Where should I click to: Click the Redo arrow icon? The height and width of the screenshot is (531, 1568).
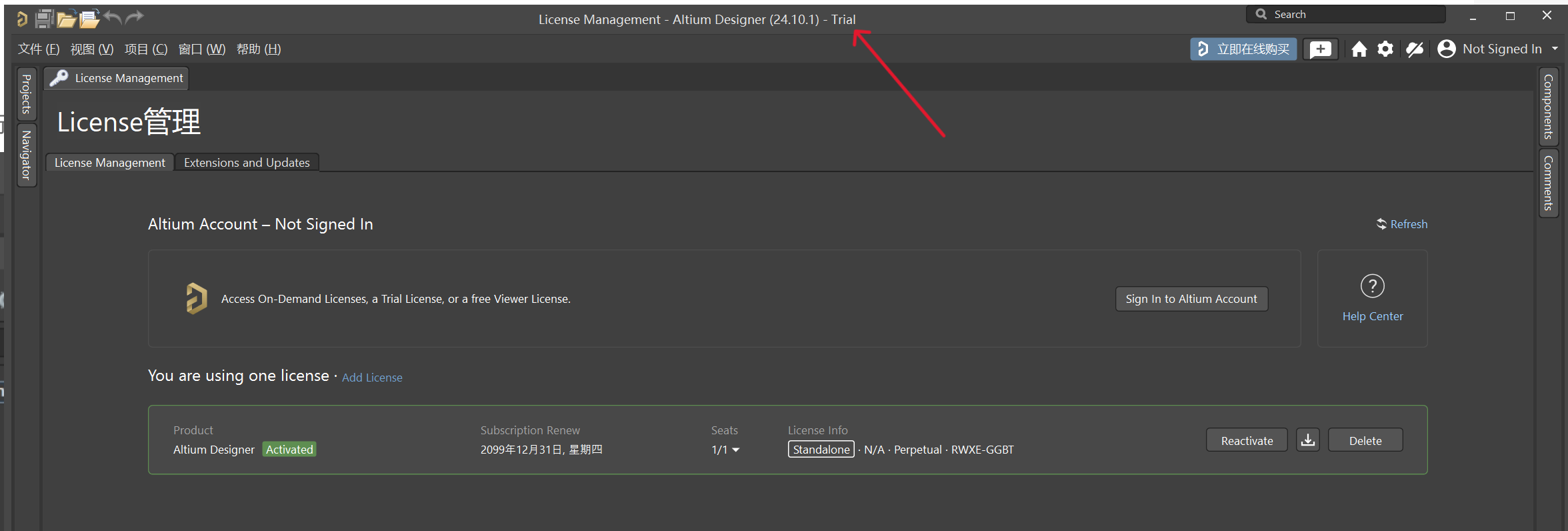135,17
